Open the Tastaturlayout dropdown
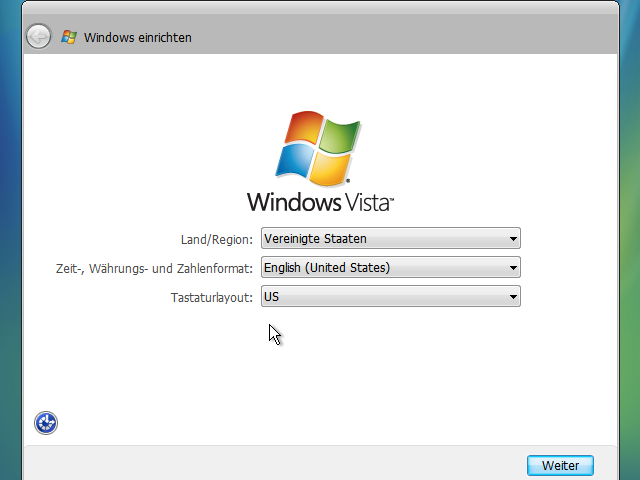This screenshot has width=640, height=480. pos(391,296)
